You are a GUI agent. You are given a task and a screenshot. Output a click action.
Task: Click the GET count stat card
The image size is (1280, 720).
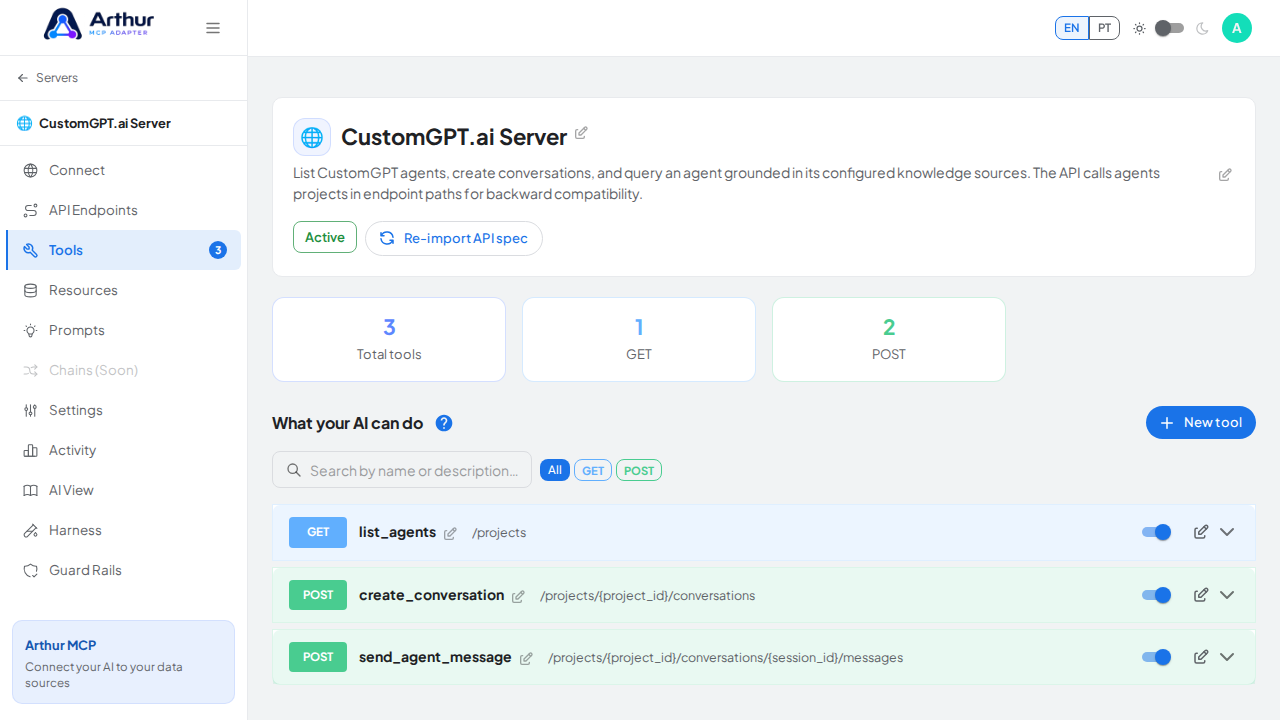coord(639,339)
